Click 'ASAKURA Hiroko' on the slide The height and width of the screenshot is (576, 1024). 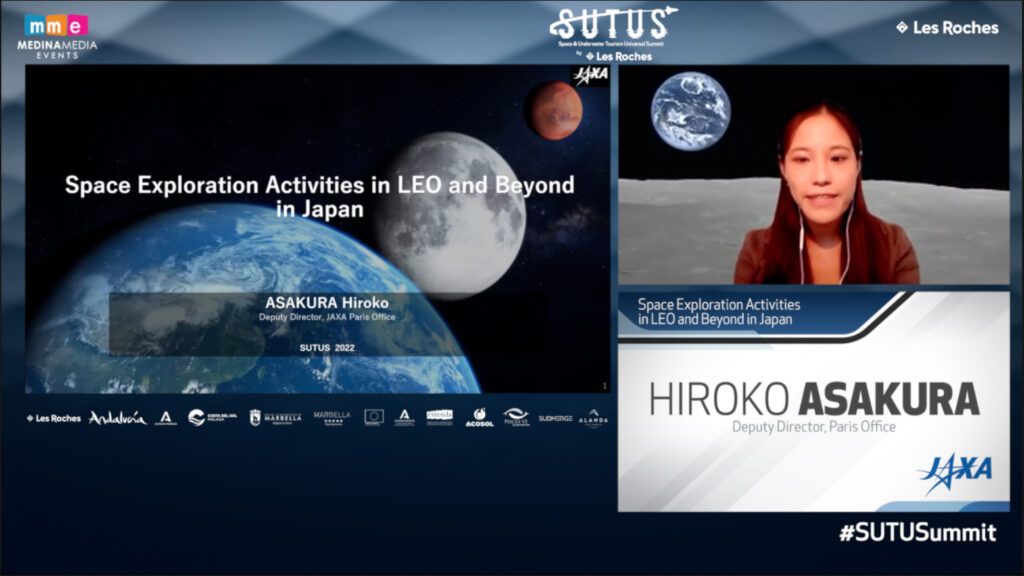327,302
